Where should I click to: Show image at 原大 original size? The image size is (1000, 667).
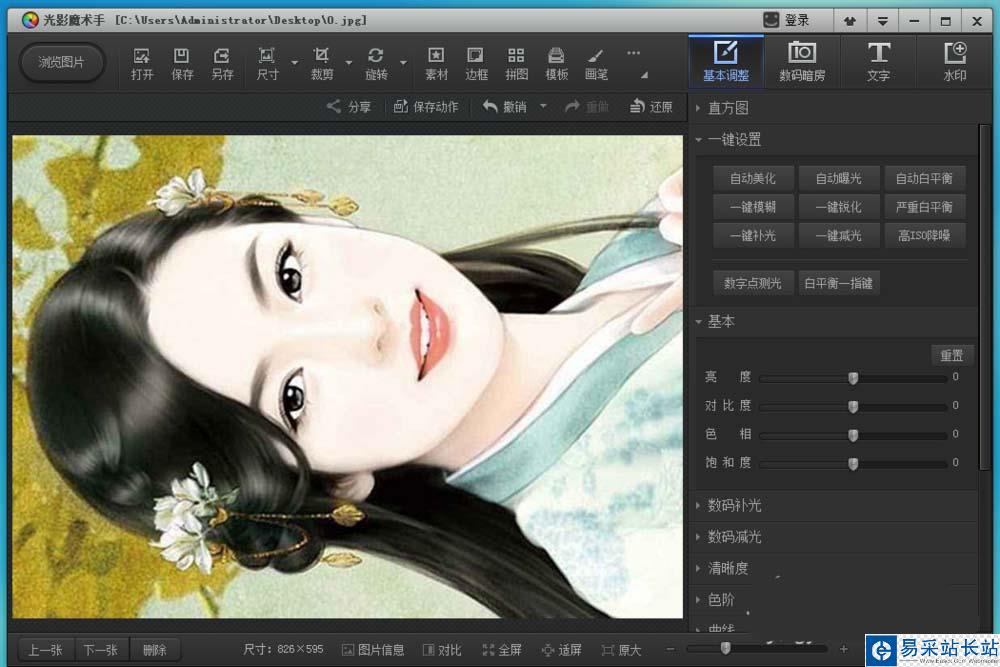[x=621, y=650]
